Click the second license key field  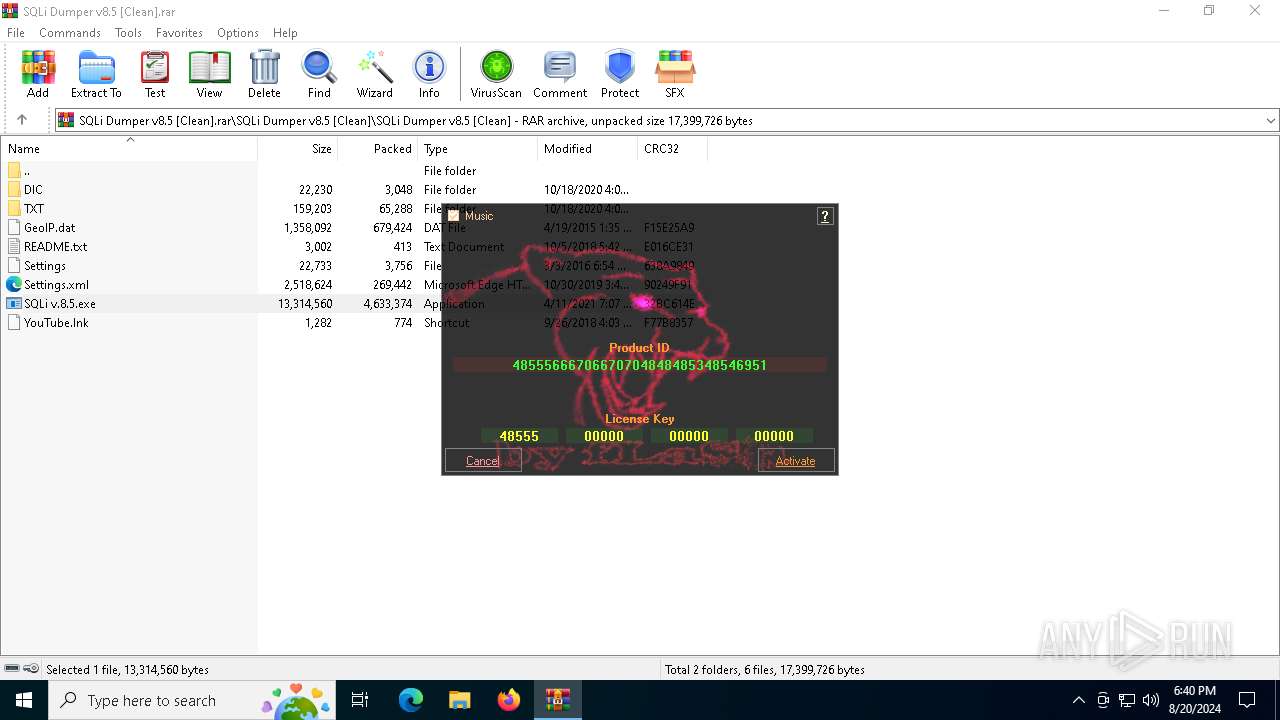(x=604, y=436)
